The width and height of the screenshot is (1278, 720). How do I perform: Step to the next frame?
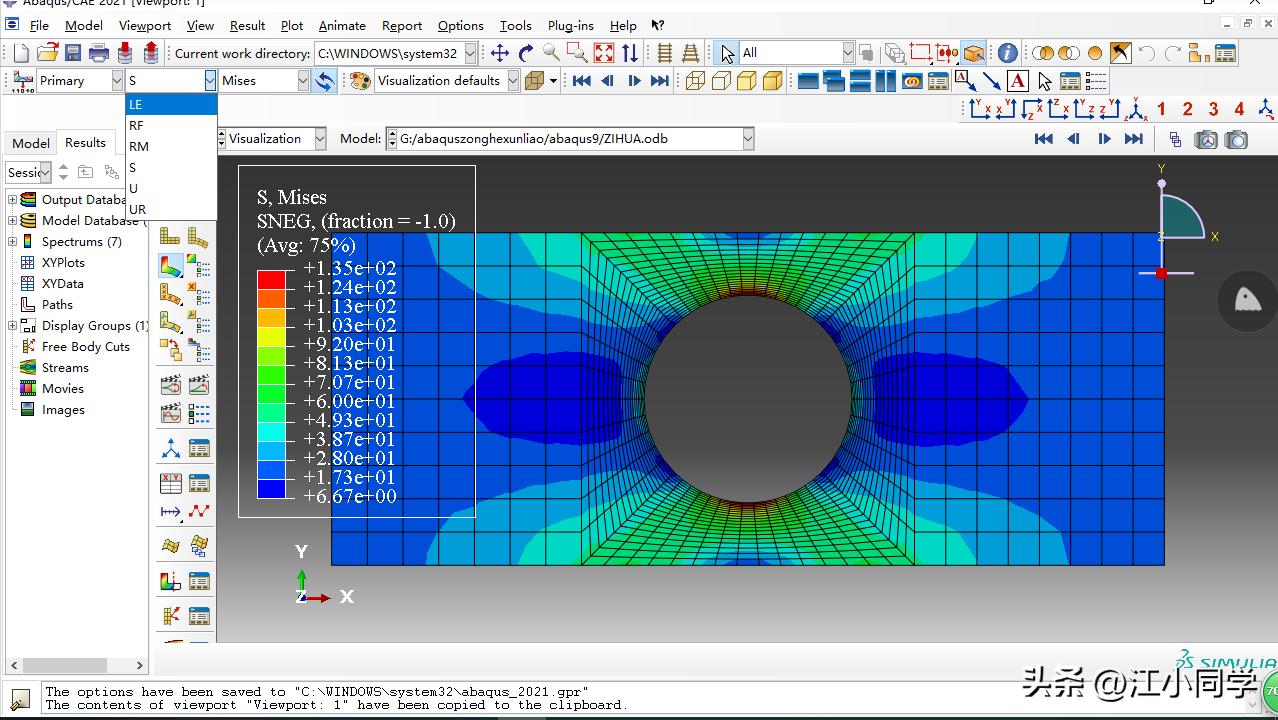(x=633, y=81)
